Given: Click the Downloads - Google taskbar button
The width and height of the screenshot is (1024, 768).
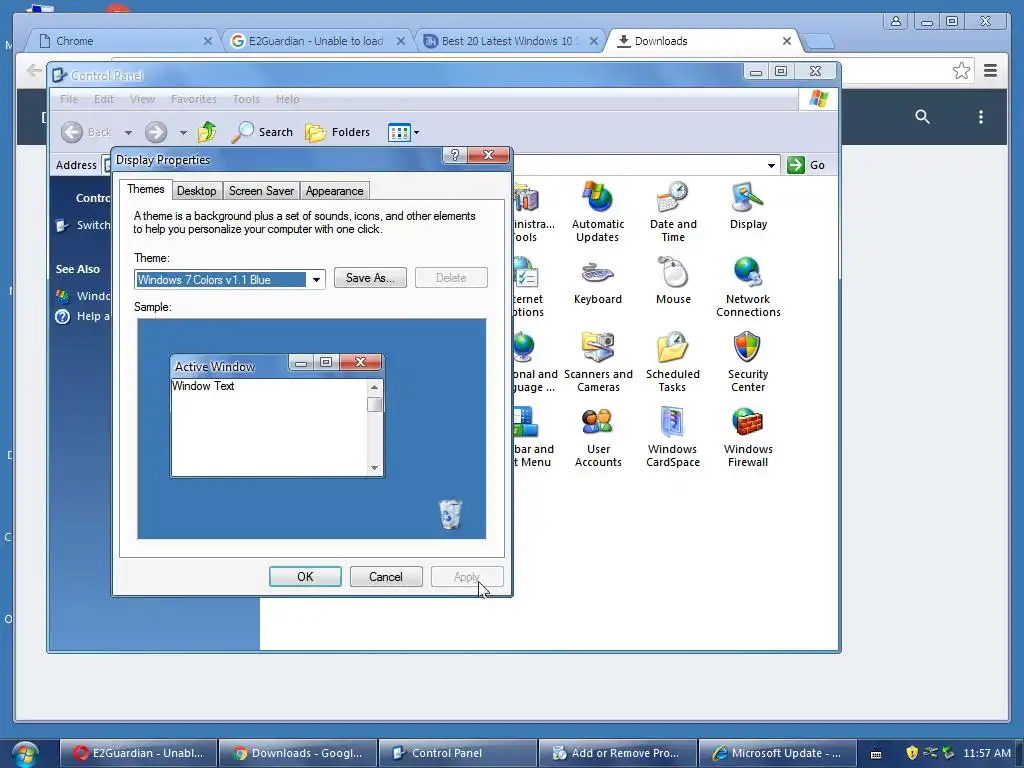Looking at the screenshot, I should 298,753.
